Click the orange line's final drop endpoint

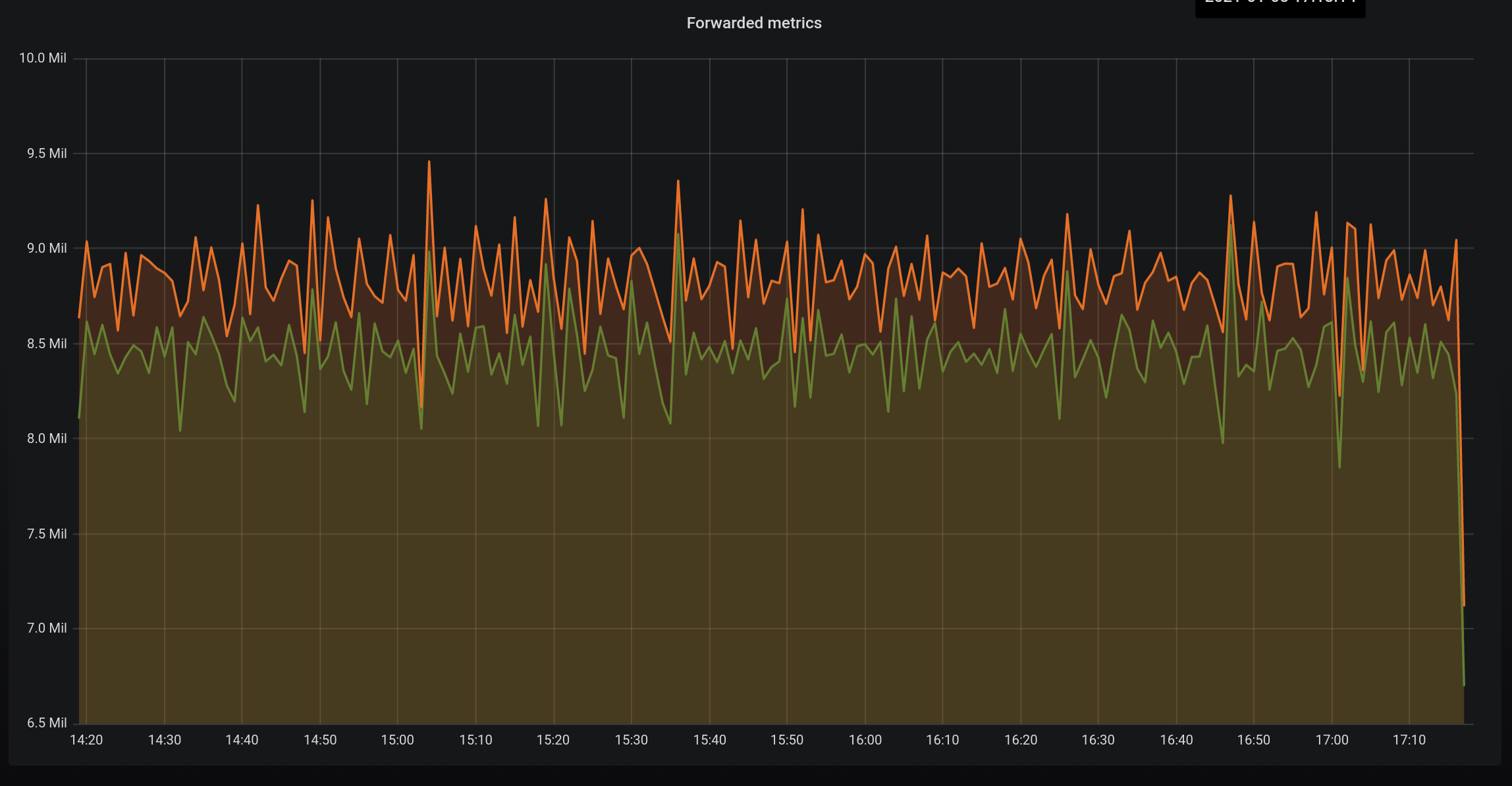(x=1463, y=604)
